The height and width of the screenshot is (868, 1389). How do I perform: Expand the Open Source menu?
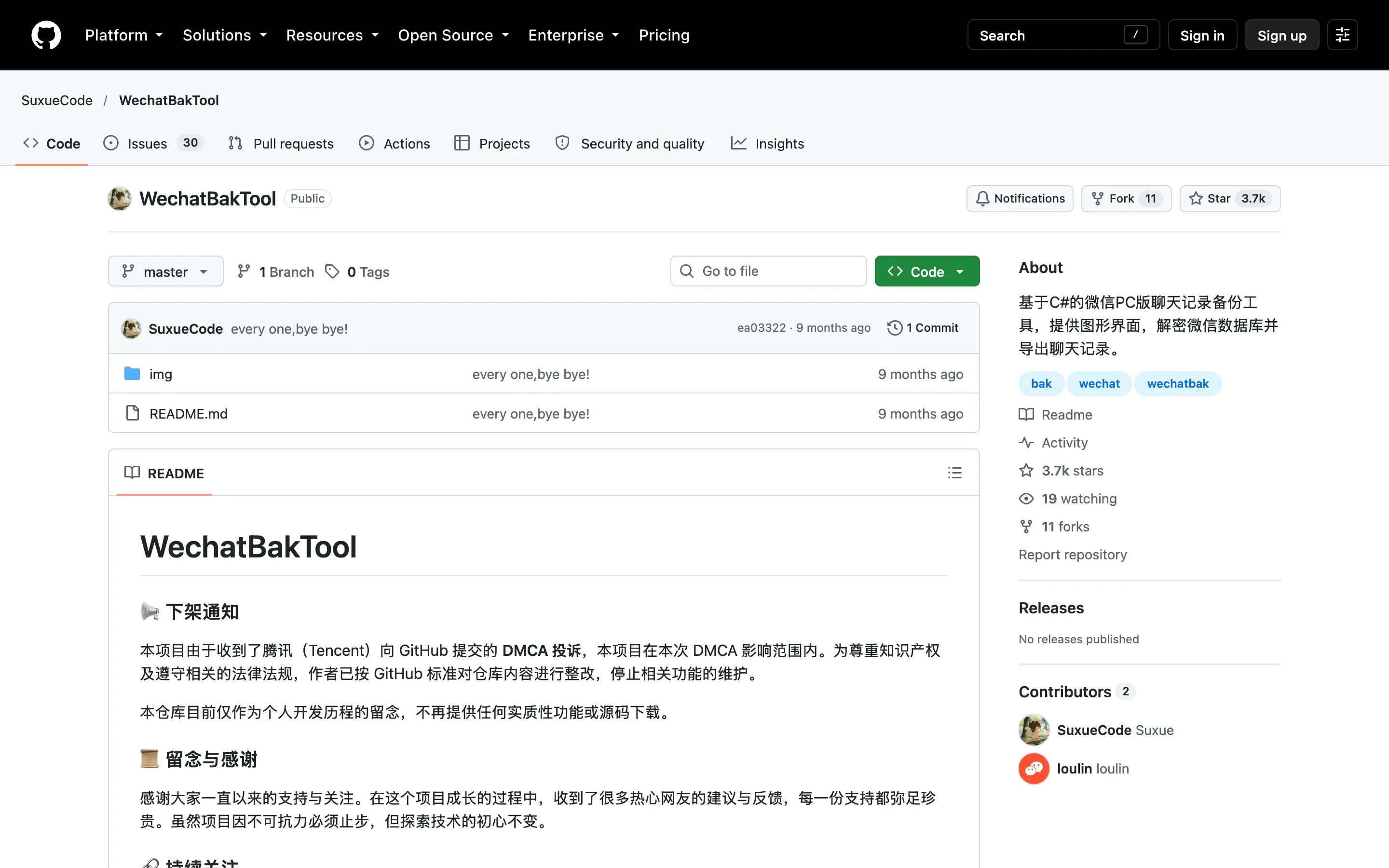pos(453,35)
